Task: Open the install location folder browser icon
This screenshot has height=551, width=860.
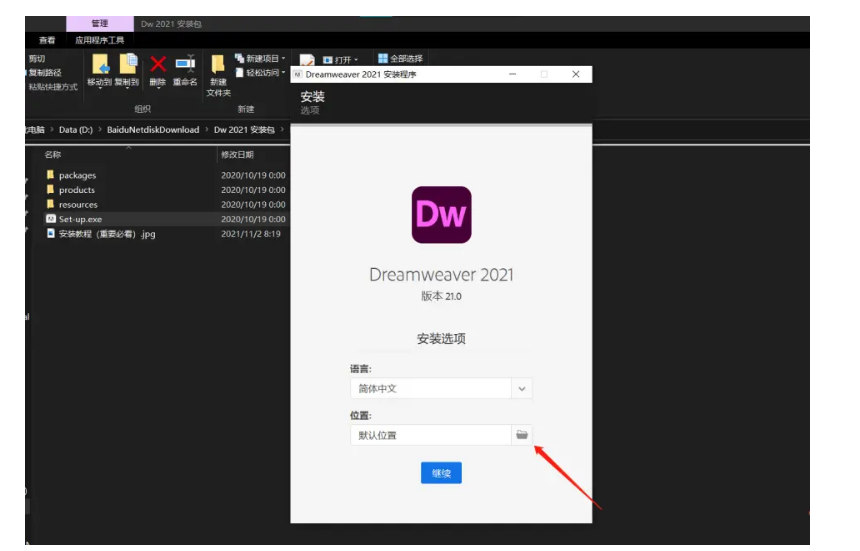Action: 522,435
